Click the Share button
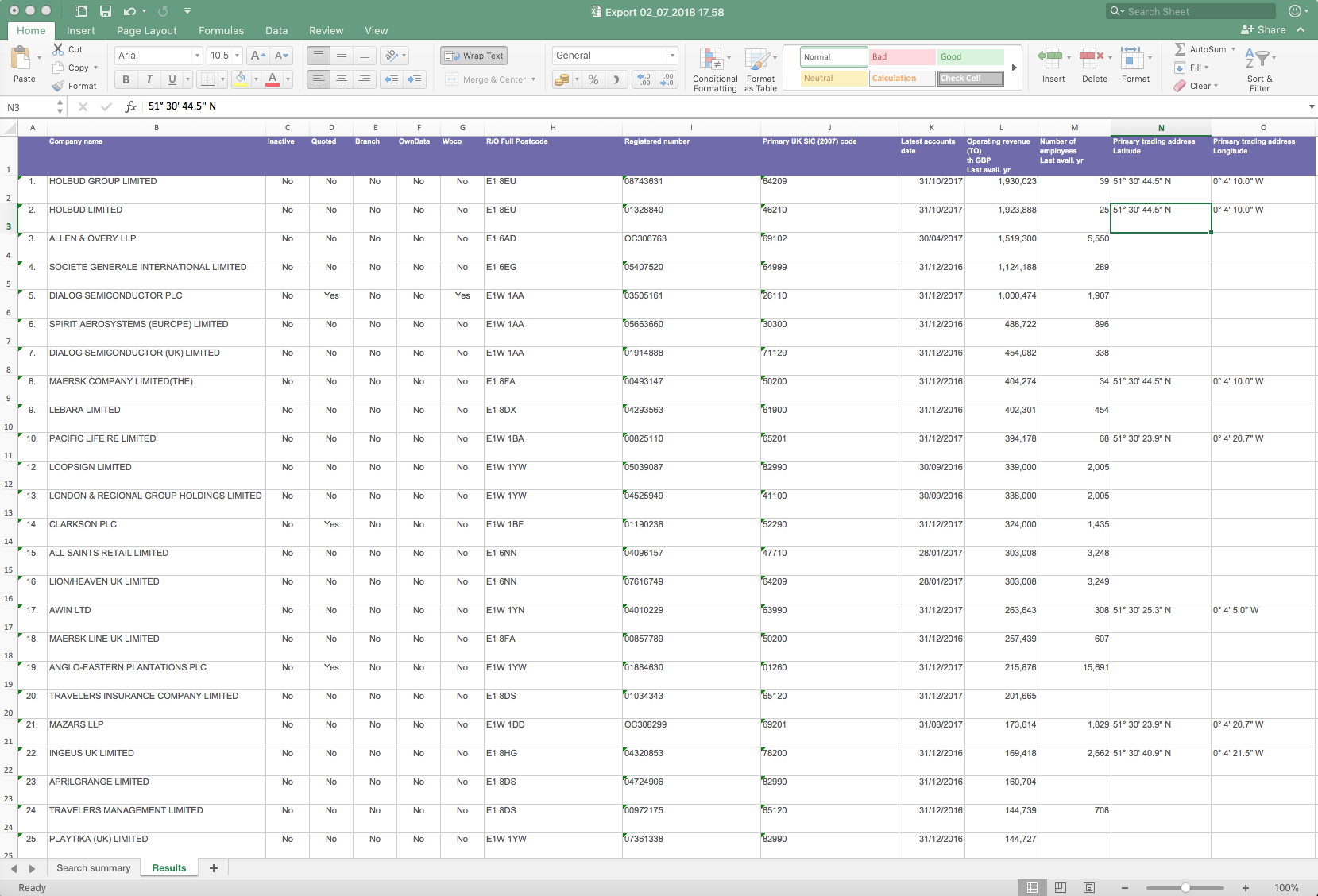 [x=1263, y=30]
